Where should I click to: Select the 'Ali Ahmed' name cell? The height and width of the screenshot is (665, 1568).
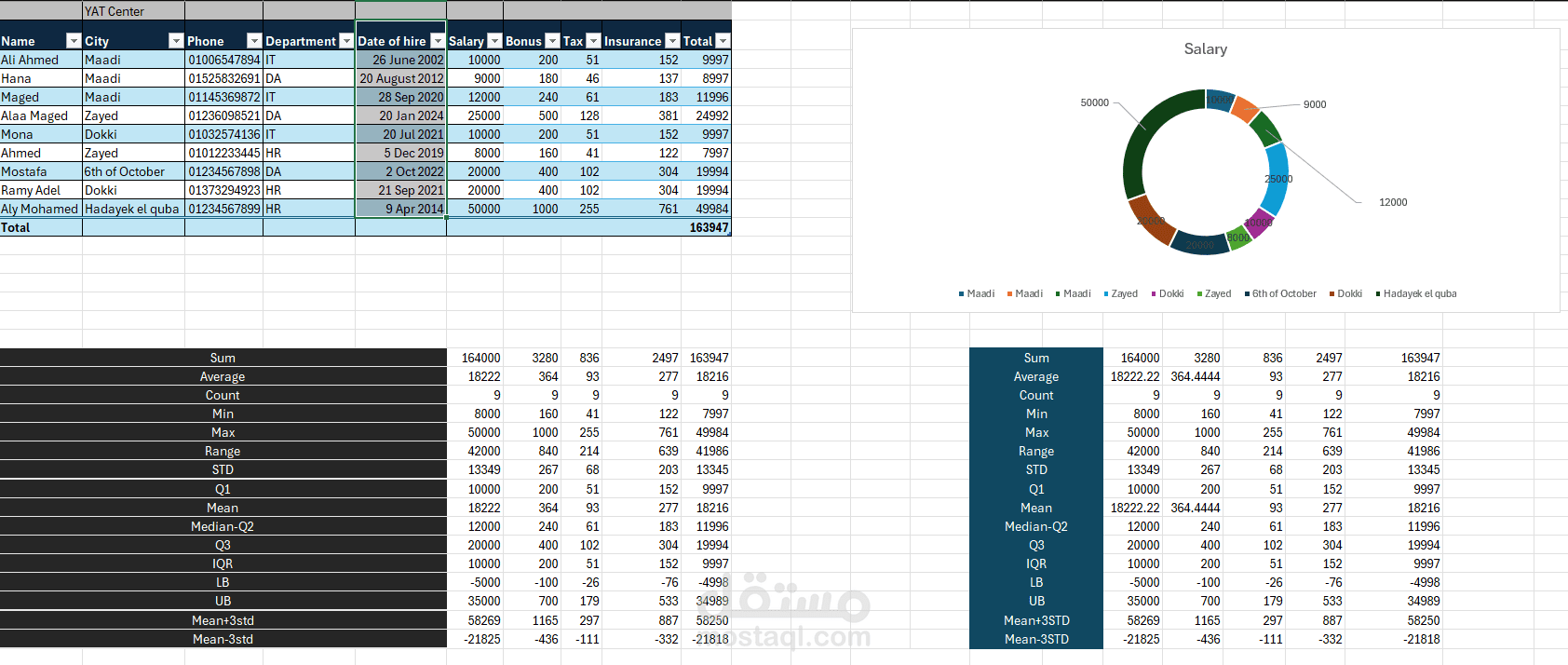[x=41, y=60]
